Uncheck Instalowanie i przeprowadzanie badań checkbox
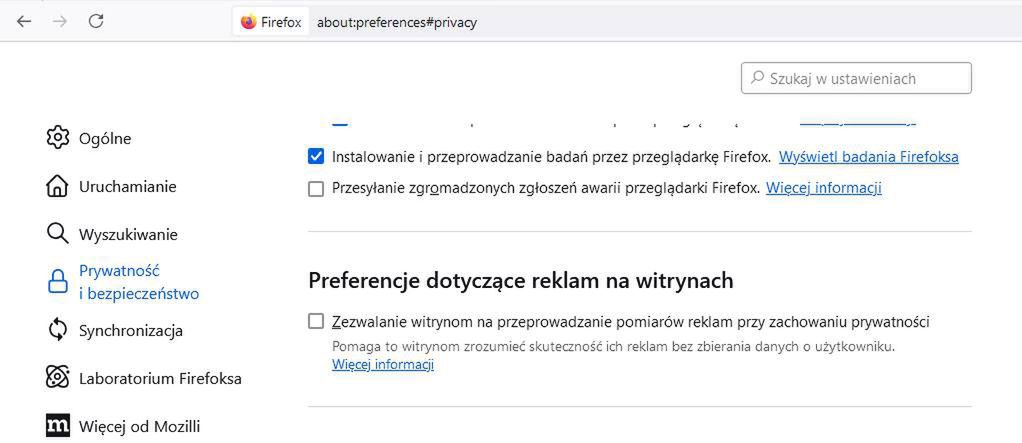 tap(316, 157)
